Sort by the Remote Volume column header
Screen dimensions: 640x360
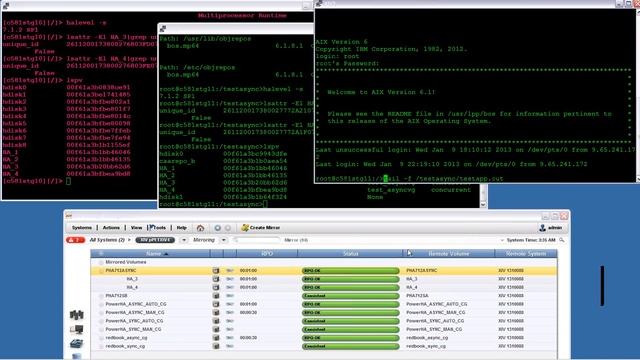pos(449,254)
